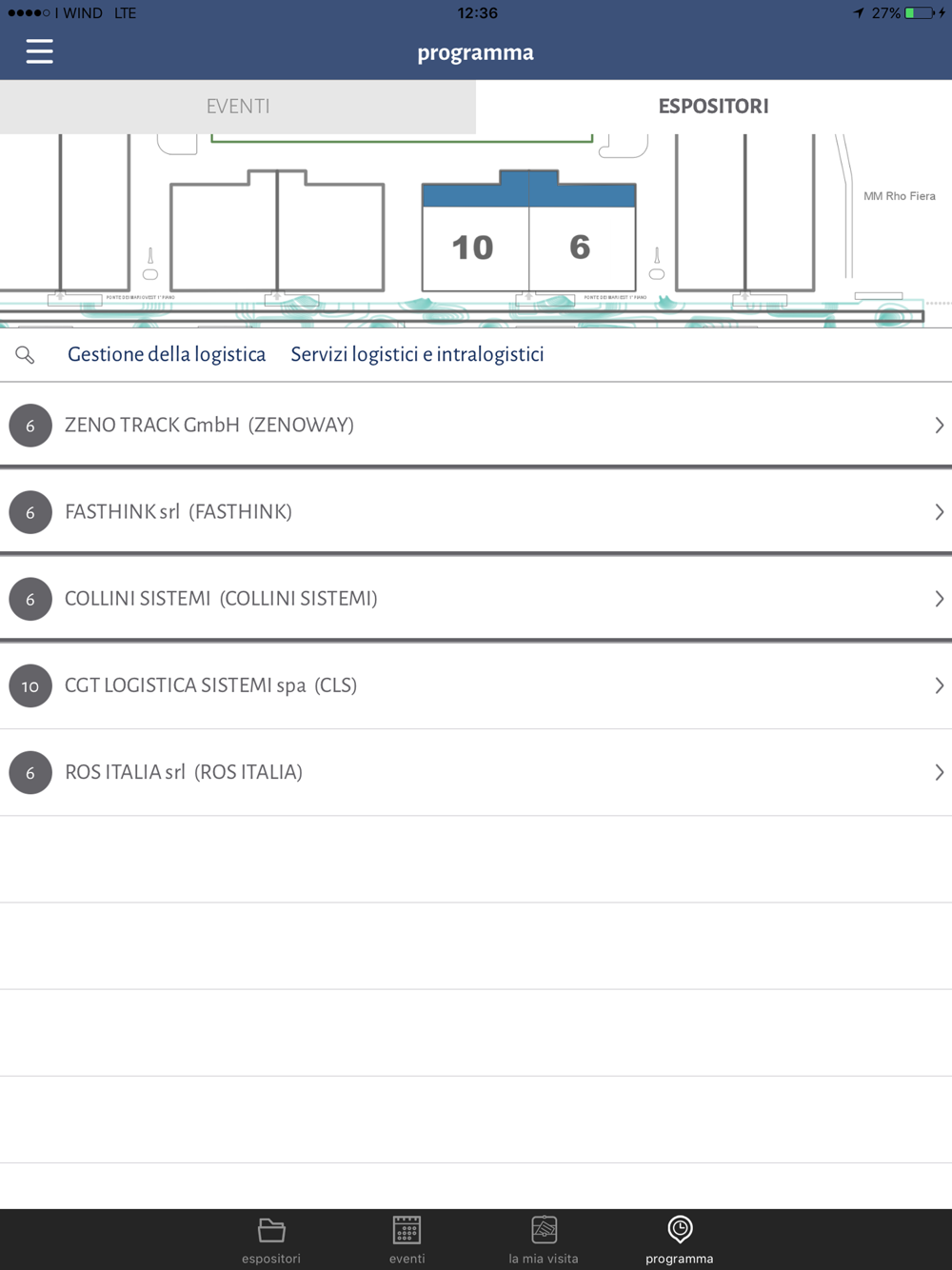Image resolution: width=952 pixels, height=1270 pixels.
Task: Tap hall 10 badge beside CGT LOGISTICA
Action: click(30, 685)
